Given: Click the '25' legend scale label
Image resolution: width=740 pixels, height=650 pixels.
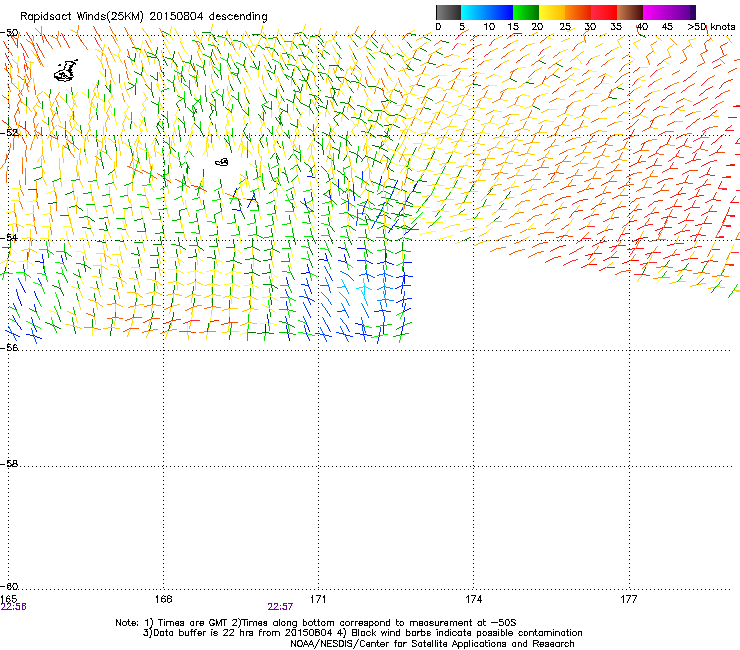Looking at the screenshot, I should (x=565, y=27).
